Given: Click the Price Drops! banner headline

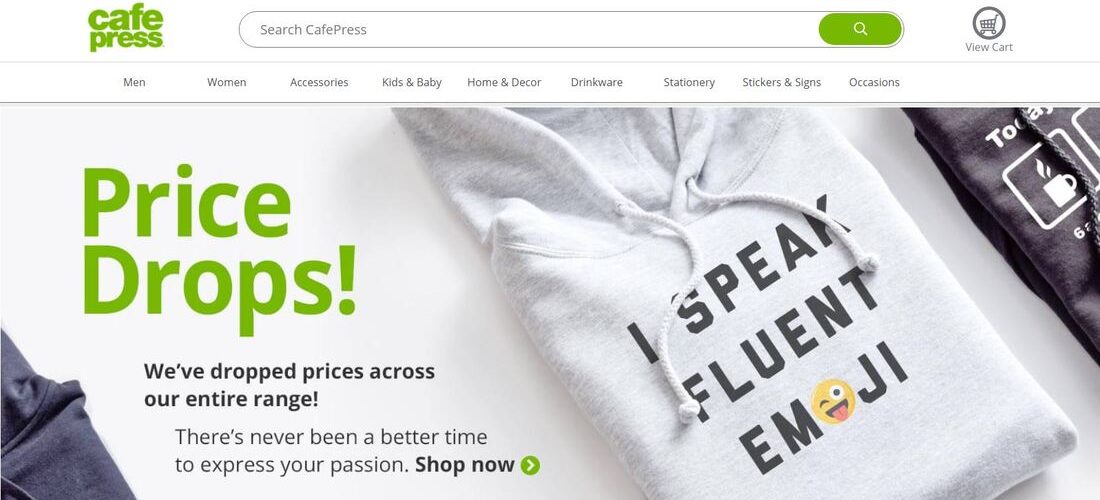Looking at the screenshot, I should (219, 249).
